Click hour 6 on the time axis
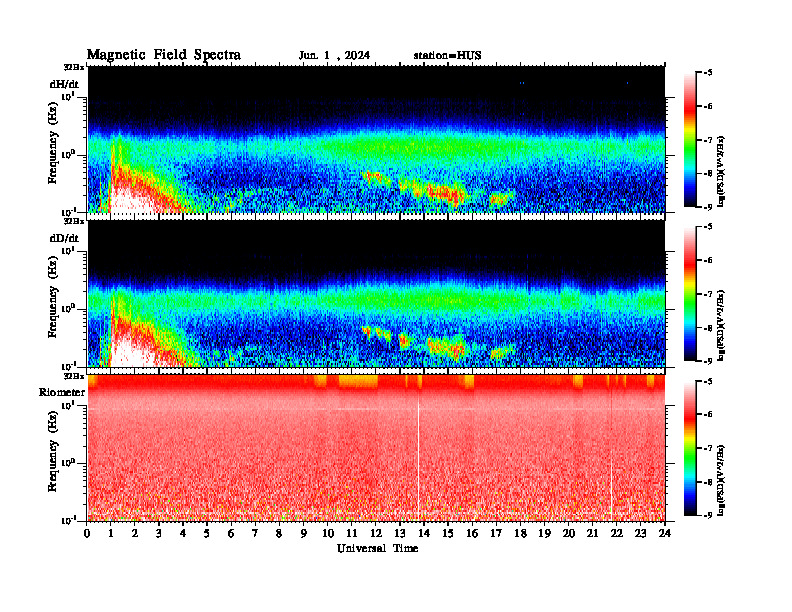The width and height of the screenshot is (792, 612). 231,533
